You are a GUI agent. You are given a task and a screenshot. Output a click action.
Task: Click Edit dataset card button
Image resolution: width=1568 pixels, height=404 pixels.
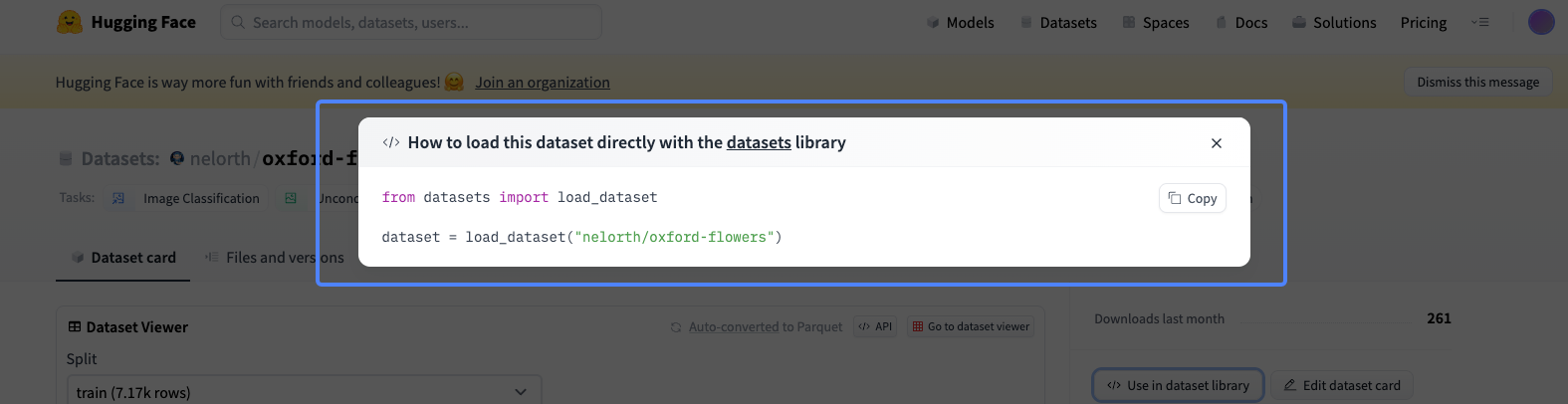coord(1341,385)
